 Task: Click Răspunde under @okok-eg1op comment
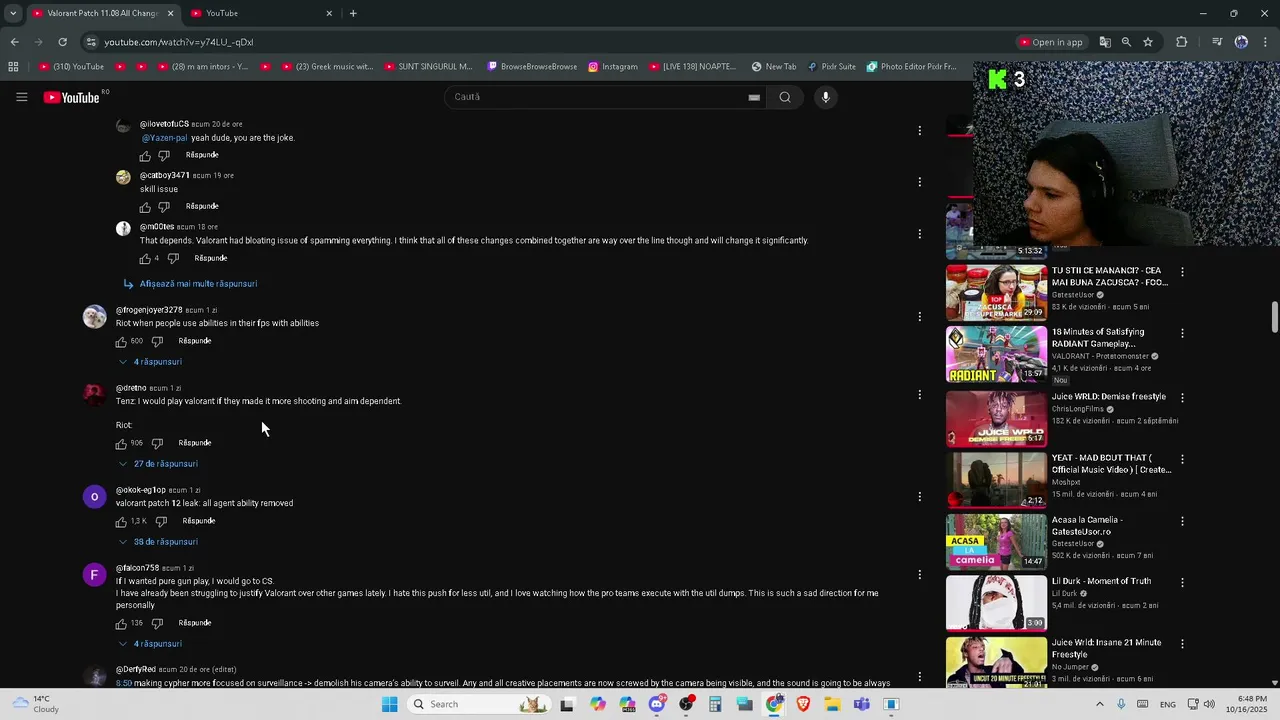pyautogui.click(x=199, y=521)
